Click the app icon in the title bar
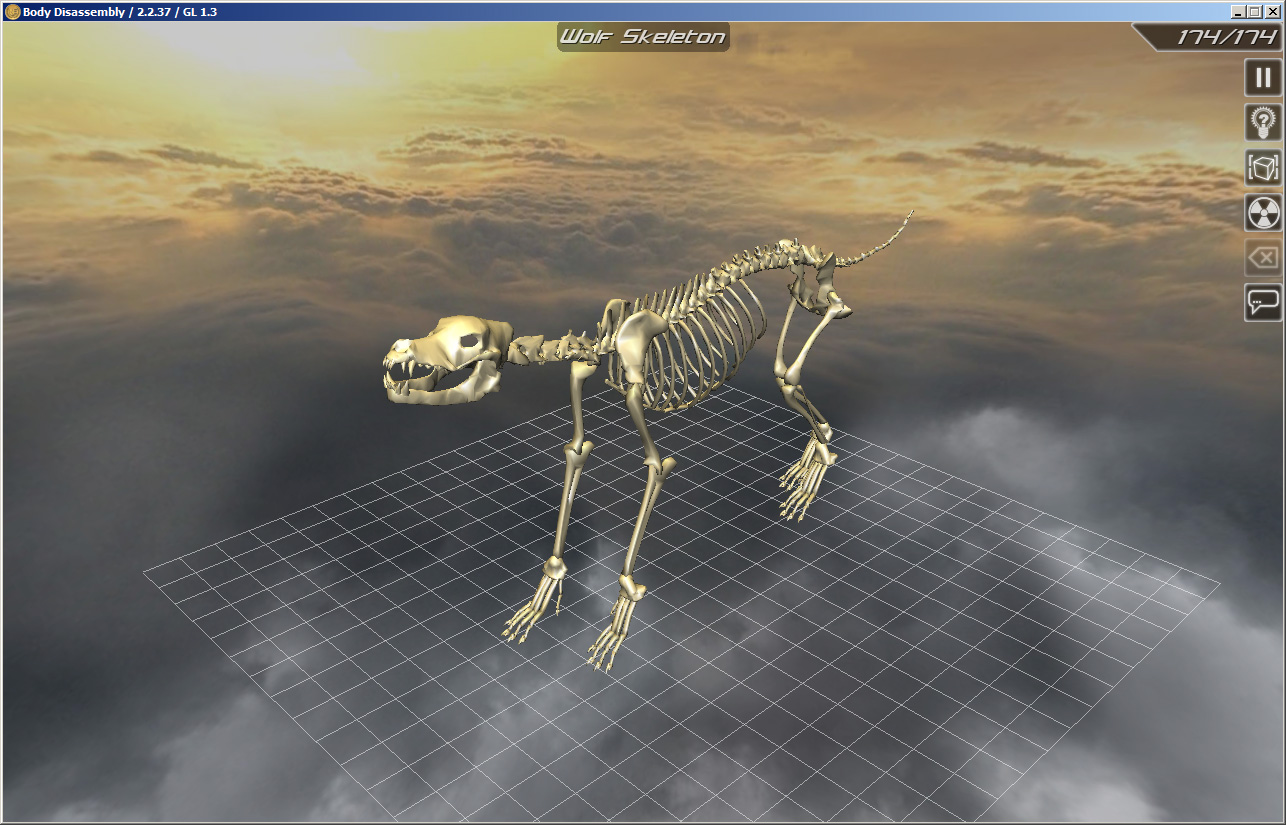 12,12
